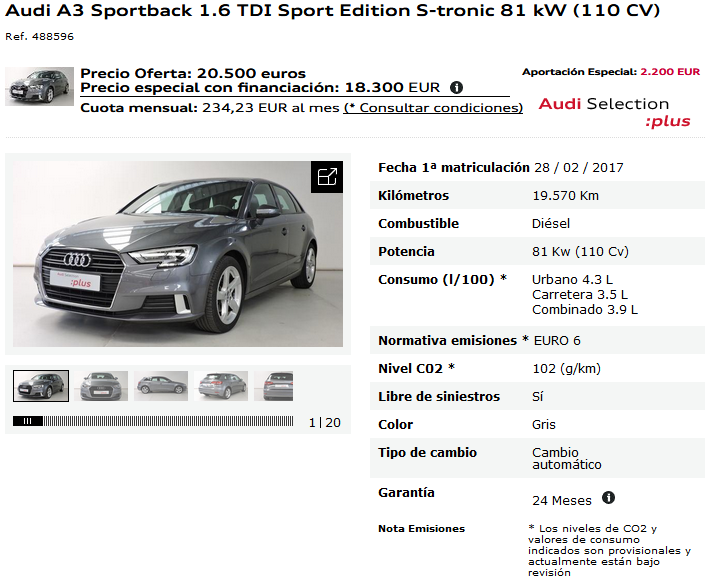Select the first front-quarter view thumbnail
709x584 pixels.
41,386
